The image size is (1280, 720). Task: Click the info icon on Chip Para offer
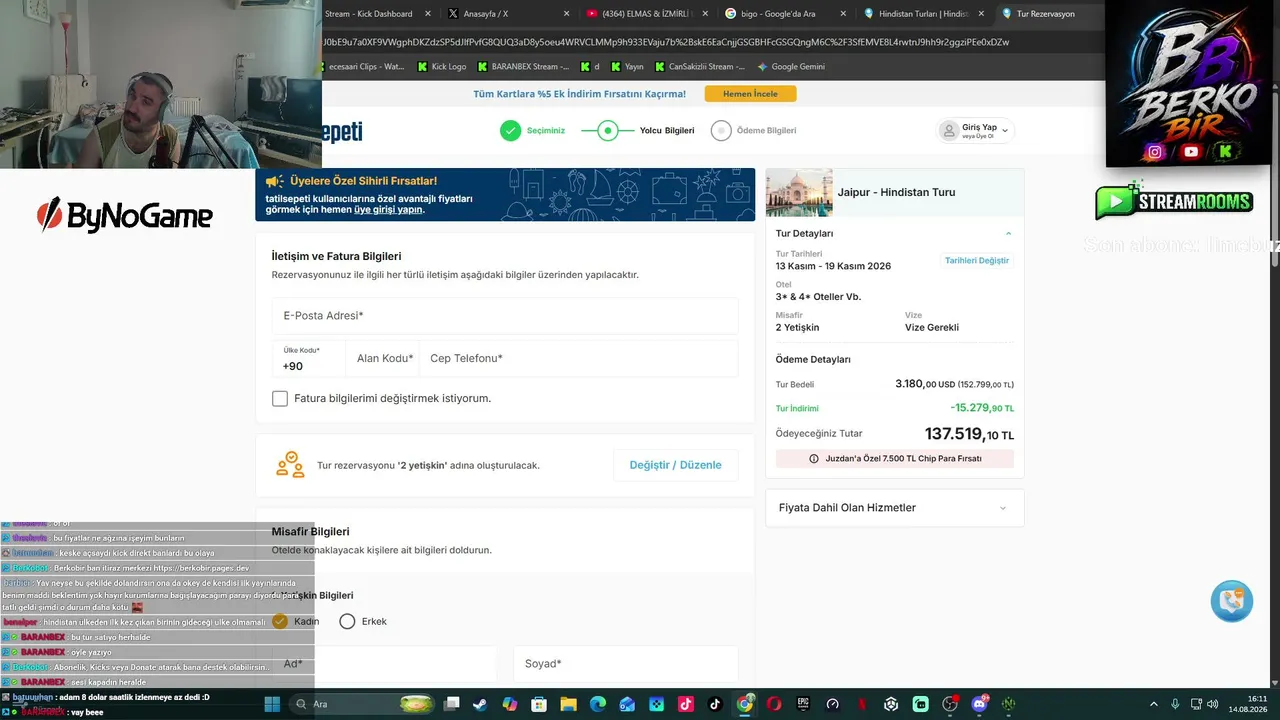(x=814, y=459)
